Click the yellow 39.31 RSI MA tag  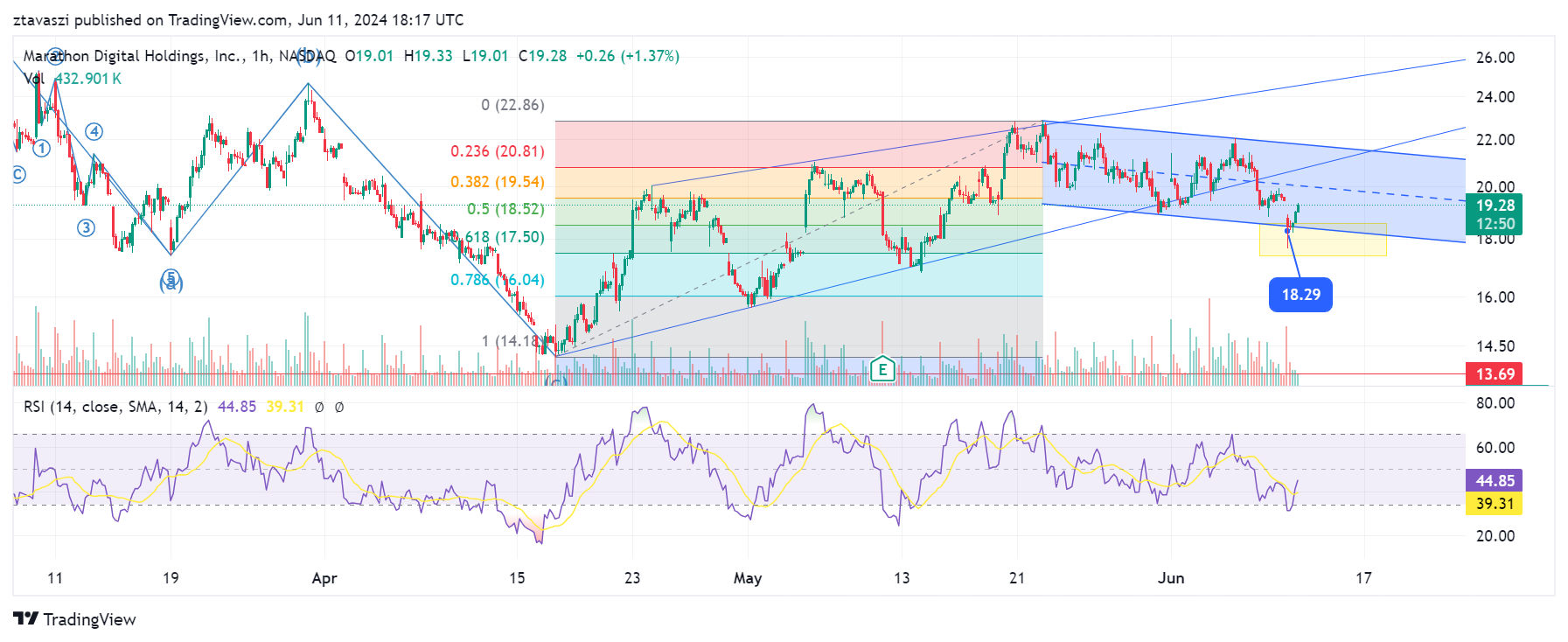(x=1495, y=503)
